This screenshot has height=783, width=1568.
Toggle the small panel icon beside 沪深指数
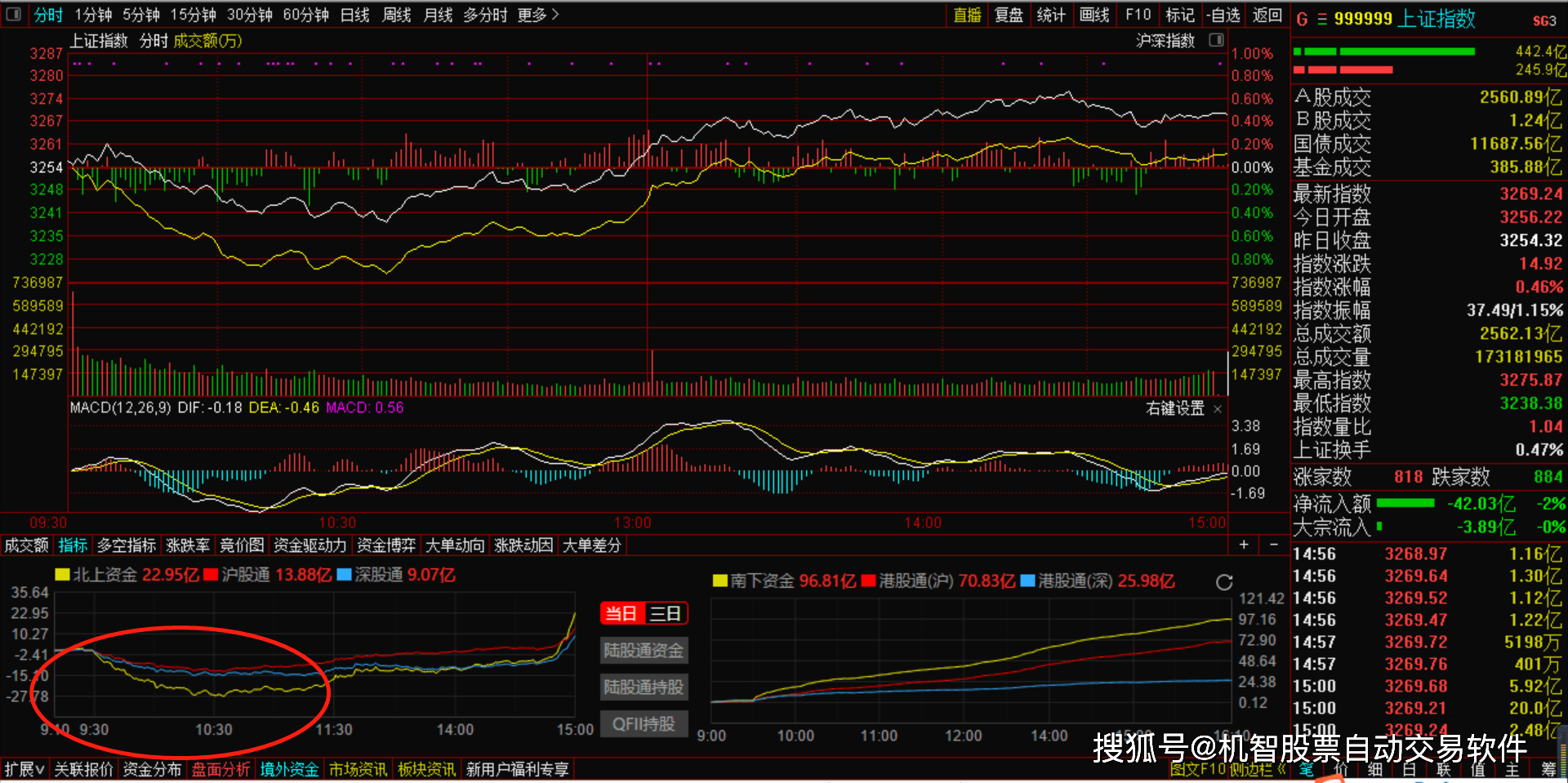coord(1216,40)
